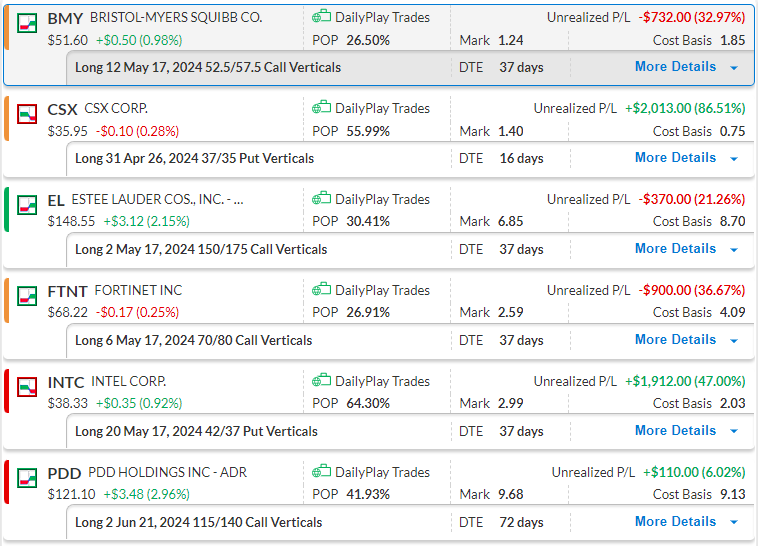Click DailyPlay briefcase icon in INTC row
The image size is (758, 546).
coord(321,380)
